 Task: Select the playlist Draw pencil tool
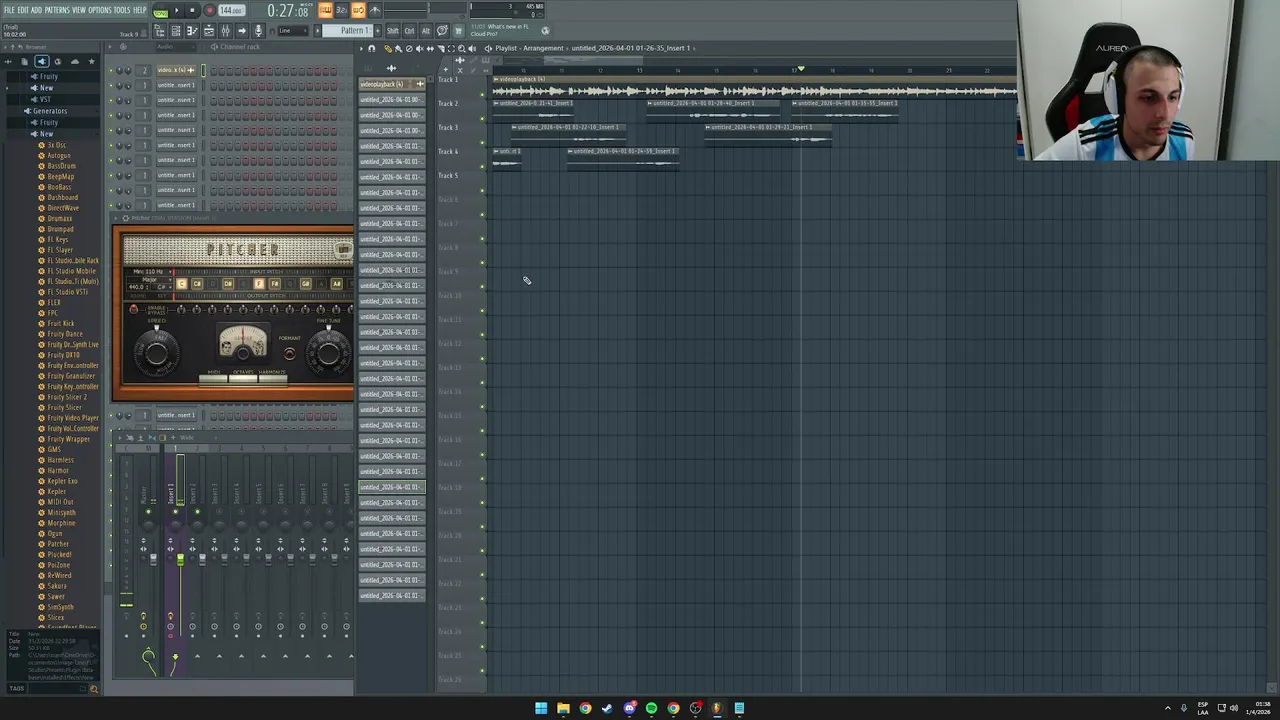388,48
